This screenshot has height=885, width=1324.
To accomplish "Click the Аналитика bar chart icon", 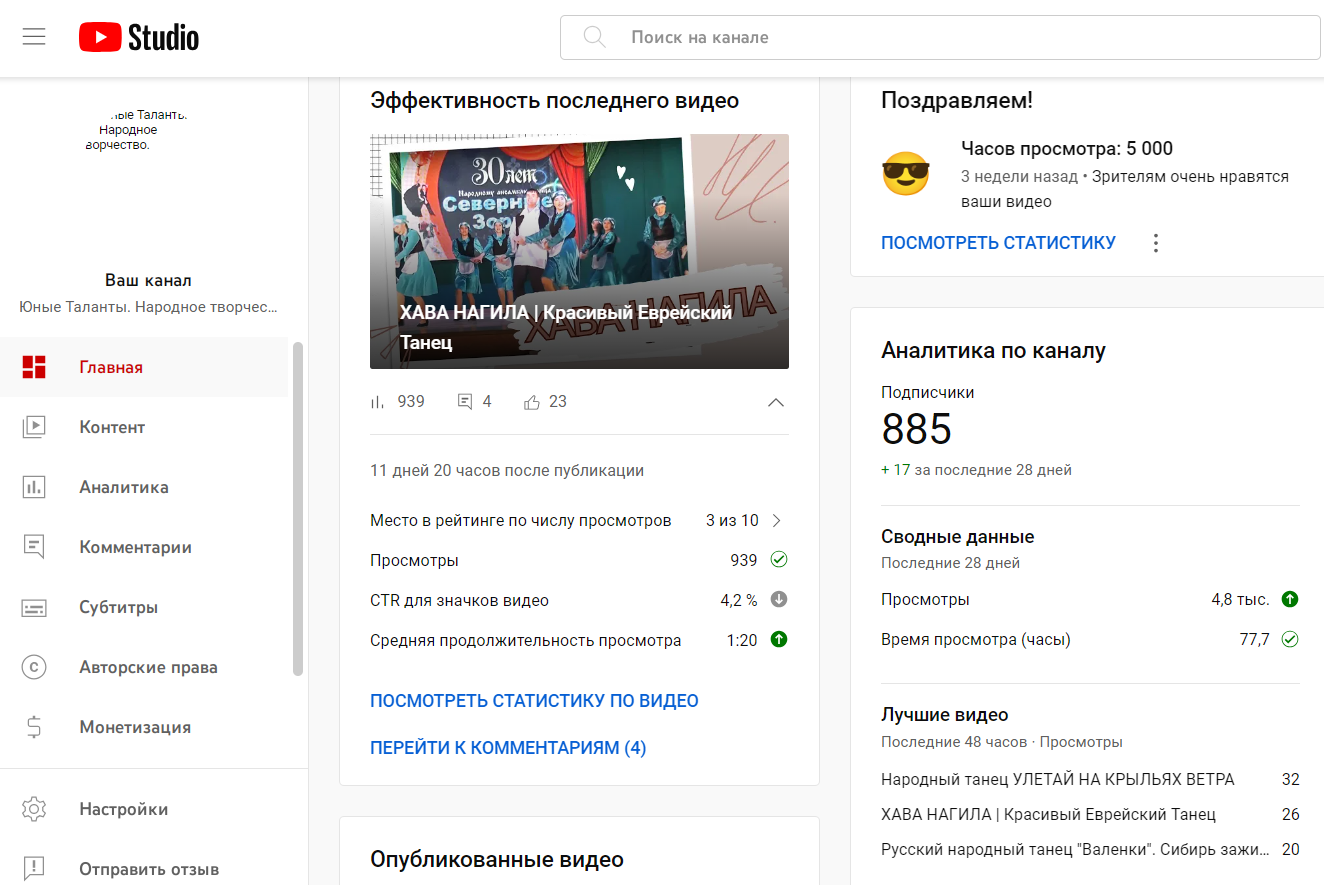I will point(34,487).
